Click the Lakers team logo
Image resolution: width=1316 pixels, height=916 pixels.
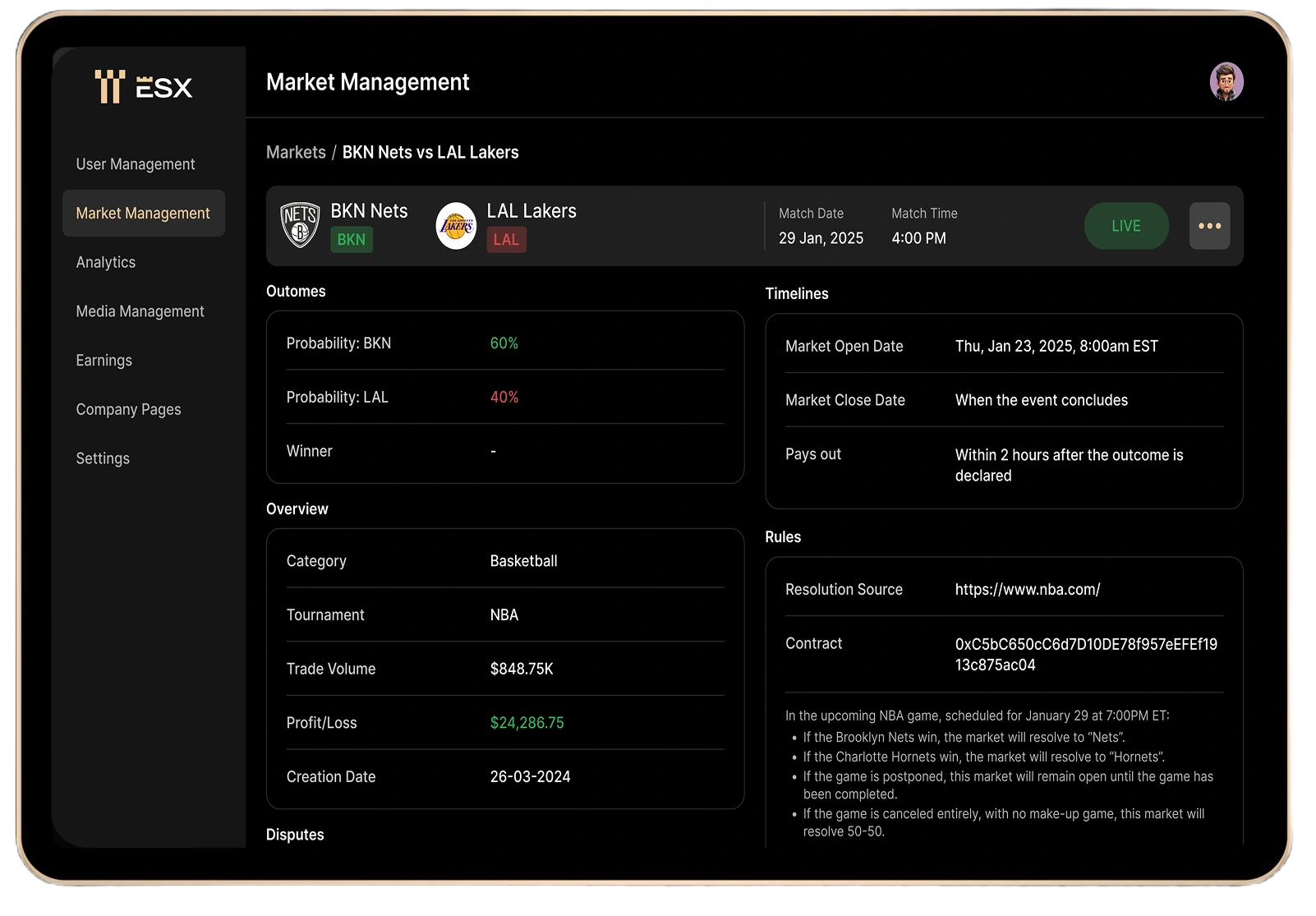[456, 226]
